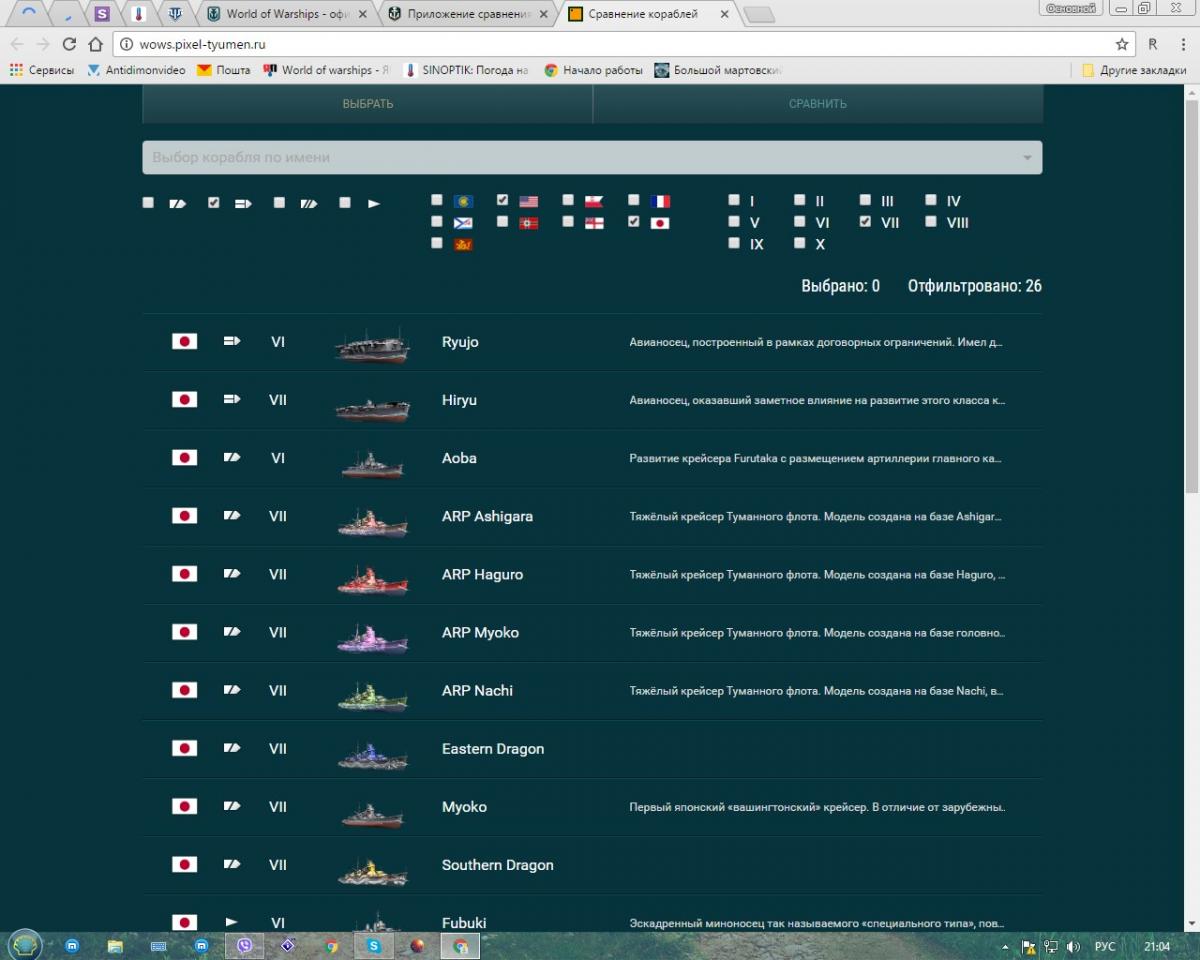Uncheck the Japan nation checkbox
The image size is (1200, 960).
click(633, 222)
